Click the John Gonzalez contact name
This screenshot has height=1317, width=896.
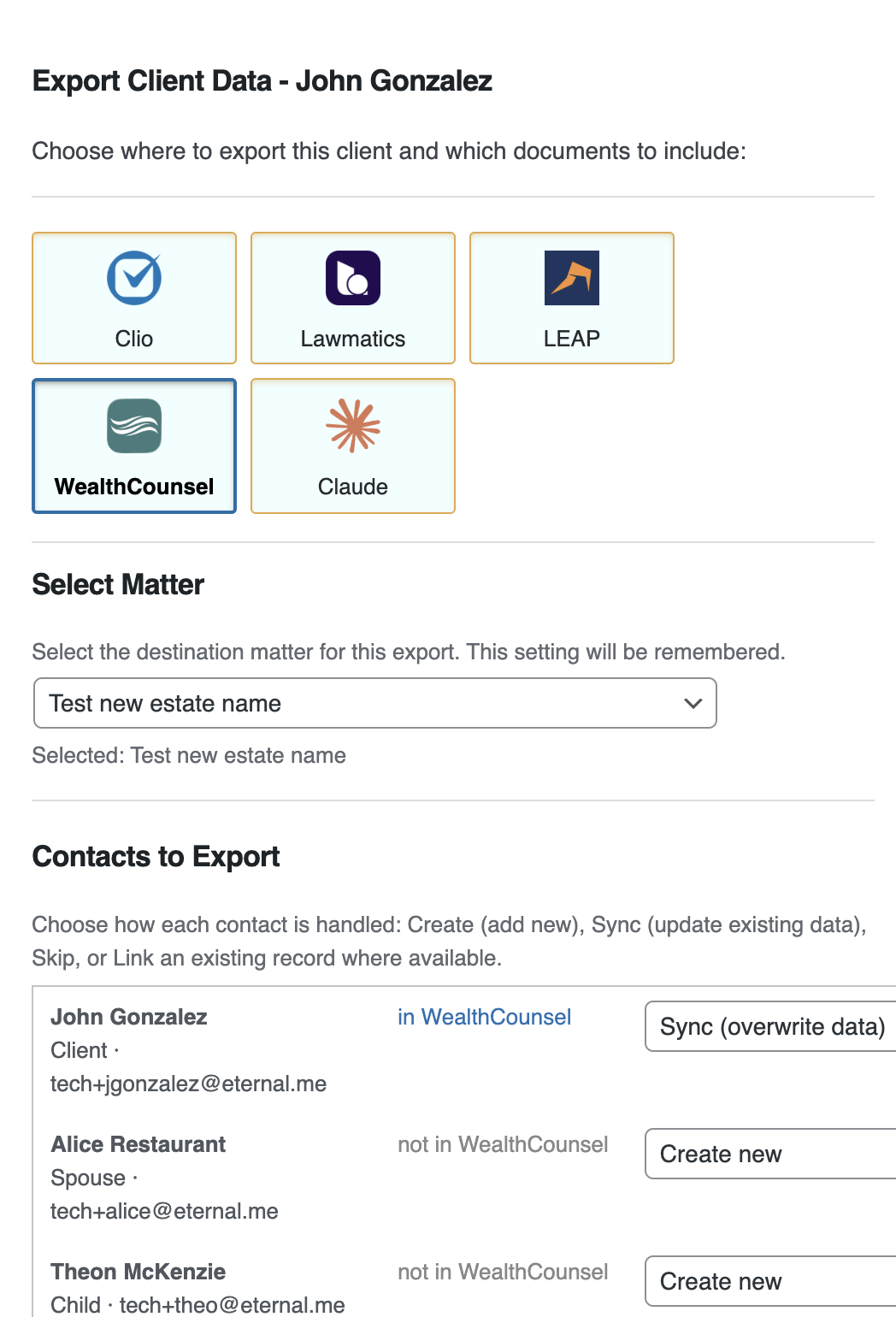click(x=129, y=1017)
